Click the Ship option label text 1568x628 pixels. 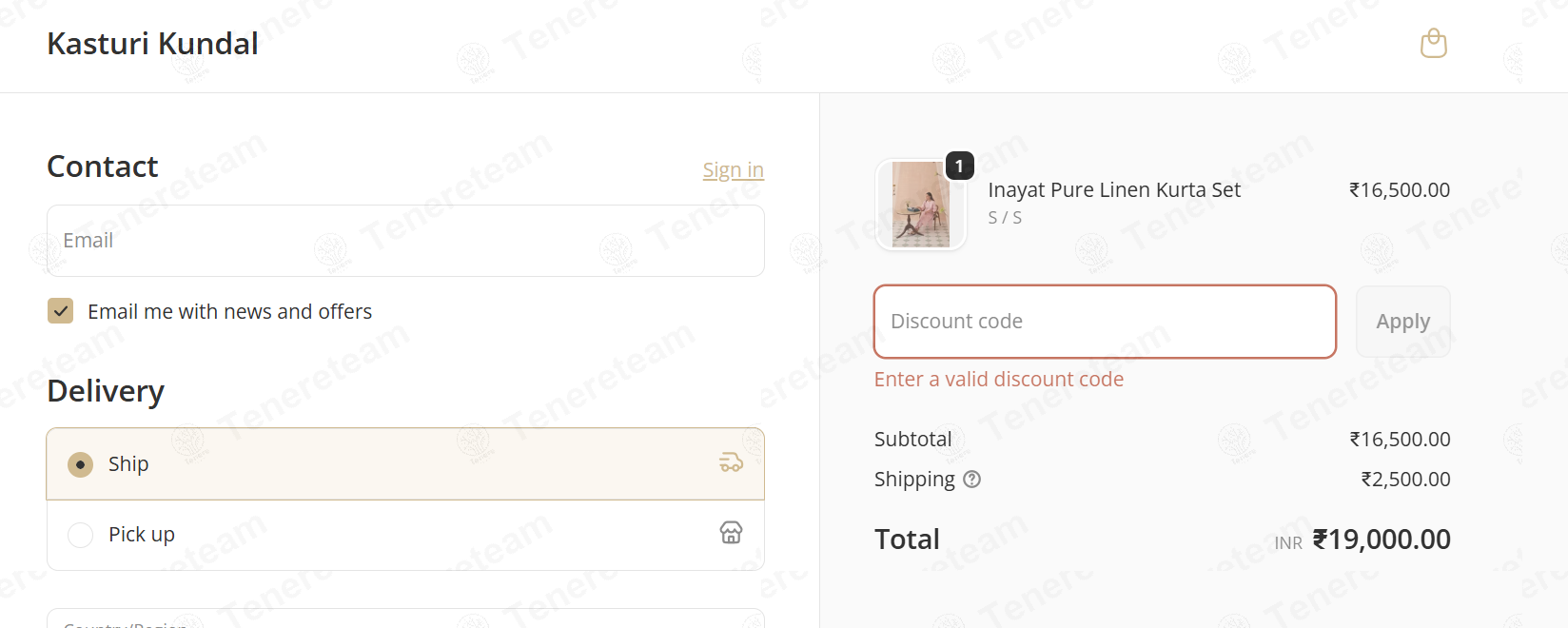[128, 464]
